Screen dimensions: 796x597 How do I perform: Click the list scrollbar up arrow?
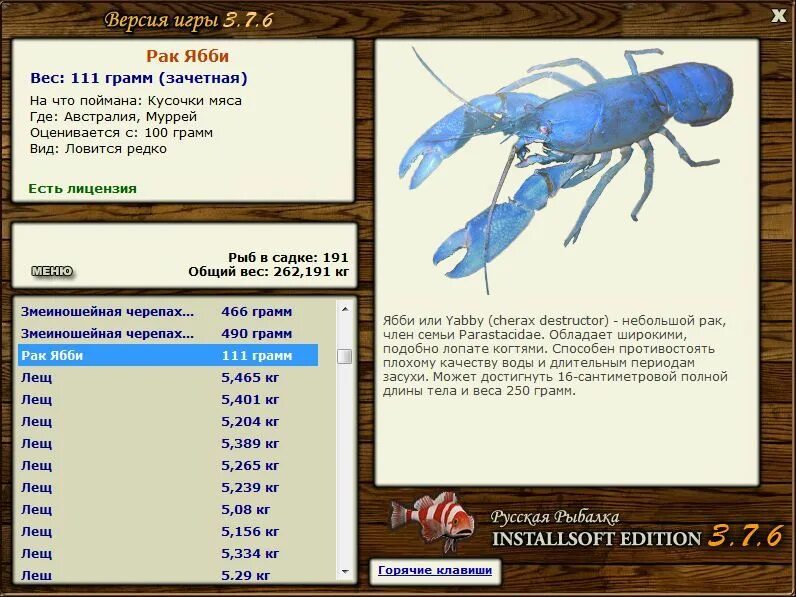click(x=345, y=309)
